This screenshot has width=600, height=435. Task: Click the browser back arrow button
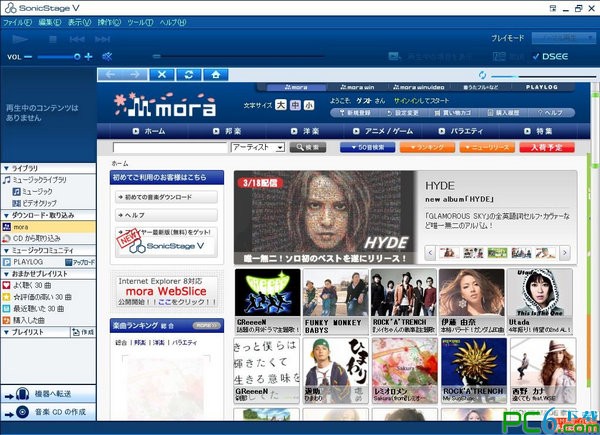click(x=110, y=75)
